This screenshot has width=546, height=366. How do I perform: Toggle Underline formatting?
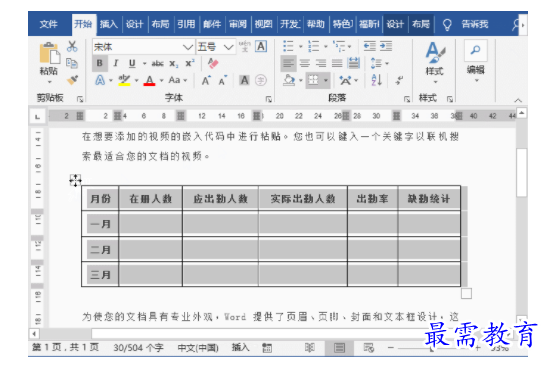tap(132, 63)
